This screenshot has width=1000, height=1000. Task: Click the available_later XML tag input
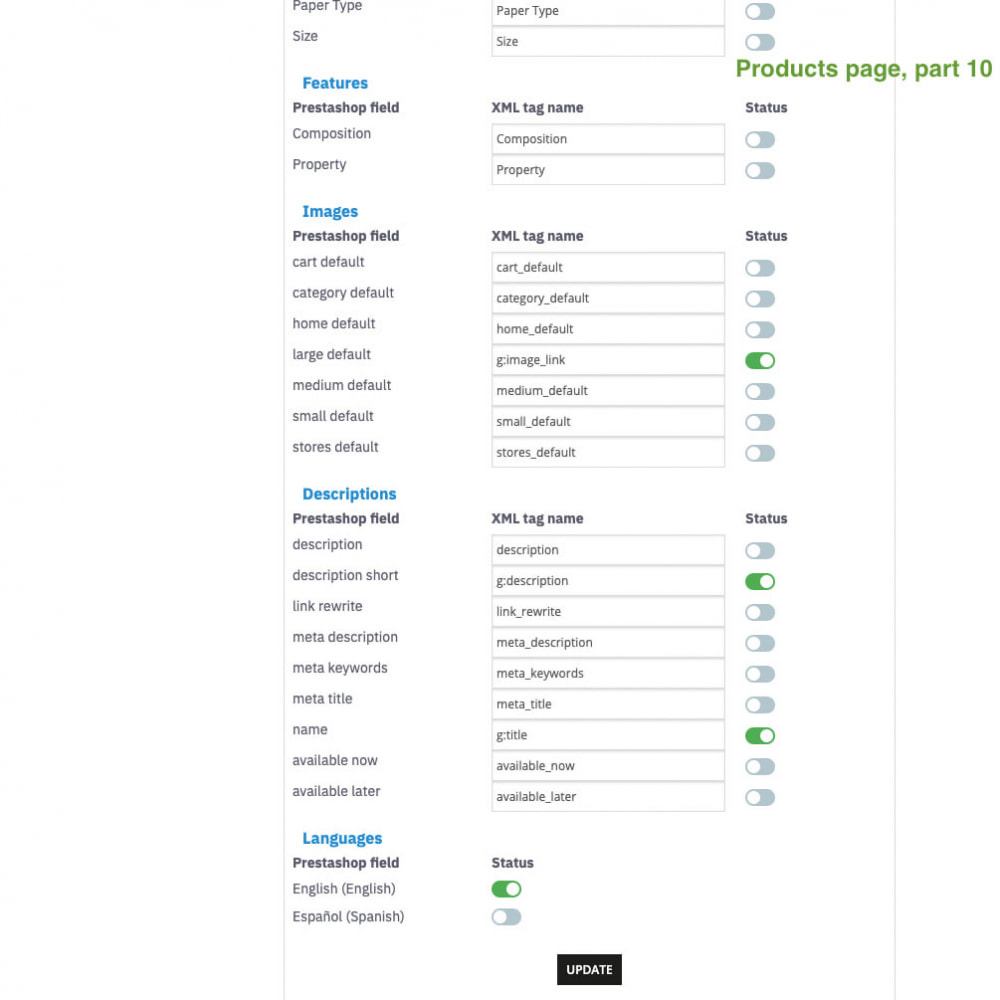tap(607, 797)
